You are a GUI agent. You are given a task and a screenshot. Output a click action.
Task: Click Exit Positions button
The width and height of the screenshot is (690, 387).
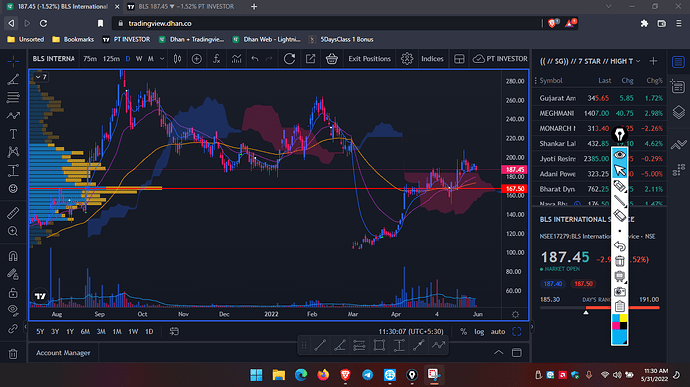coord(369,59)
